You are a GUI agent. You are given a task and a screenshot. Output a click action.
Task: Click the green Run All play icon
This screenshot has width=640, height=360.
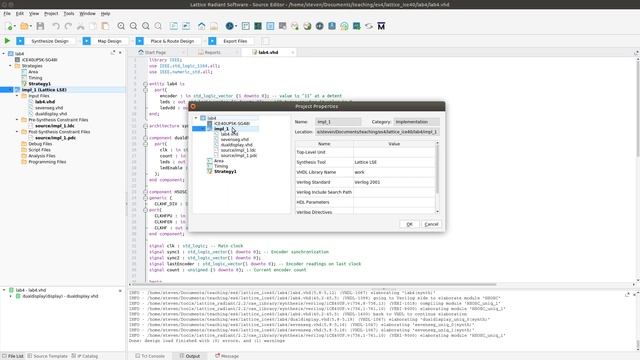tap(7, 41)
